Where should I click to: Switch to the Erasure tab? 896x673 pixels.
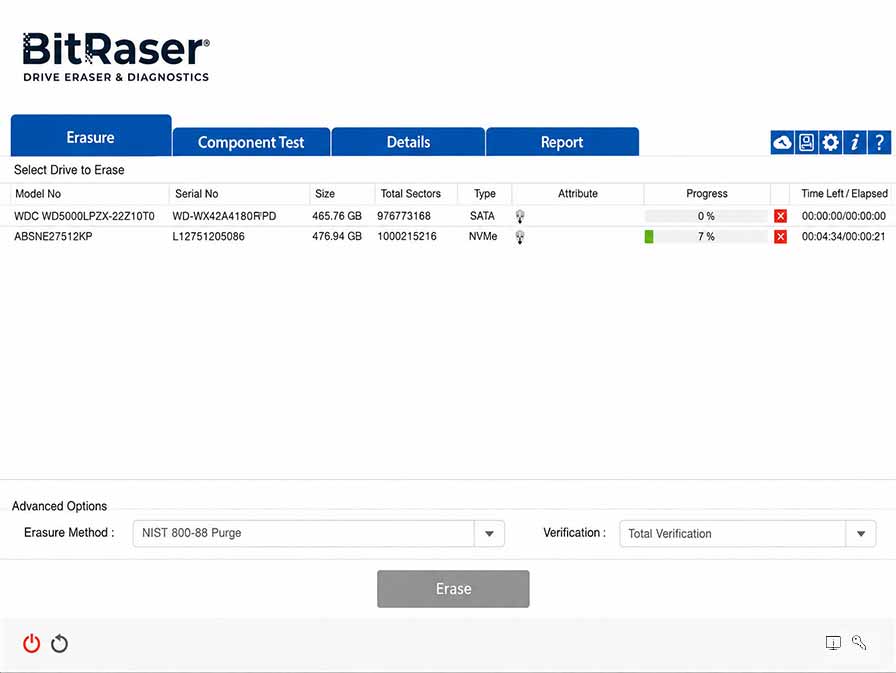[91, 136]
